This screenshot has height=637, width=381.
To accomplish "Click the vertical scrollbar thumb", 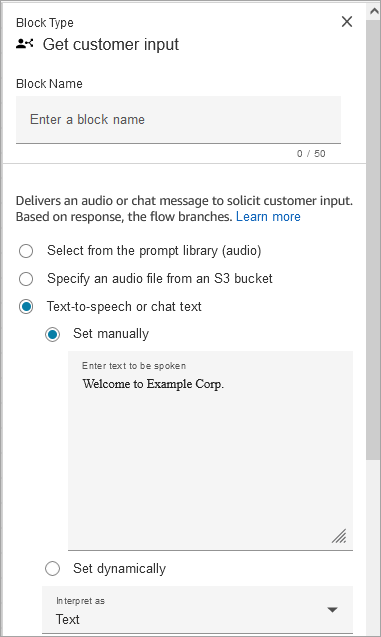I will [x=372, y=240].
